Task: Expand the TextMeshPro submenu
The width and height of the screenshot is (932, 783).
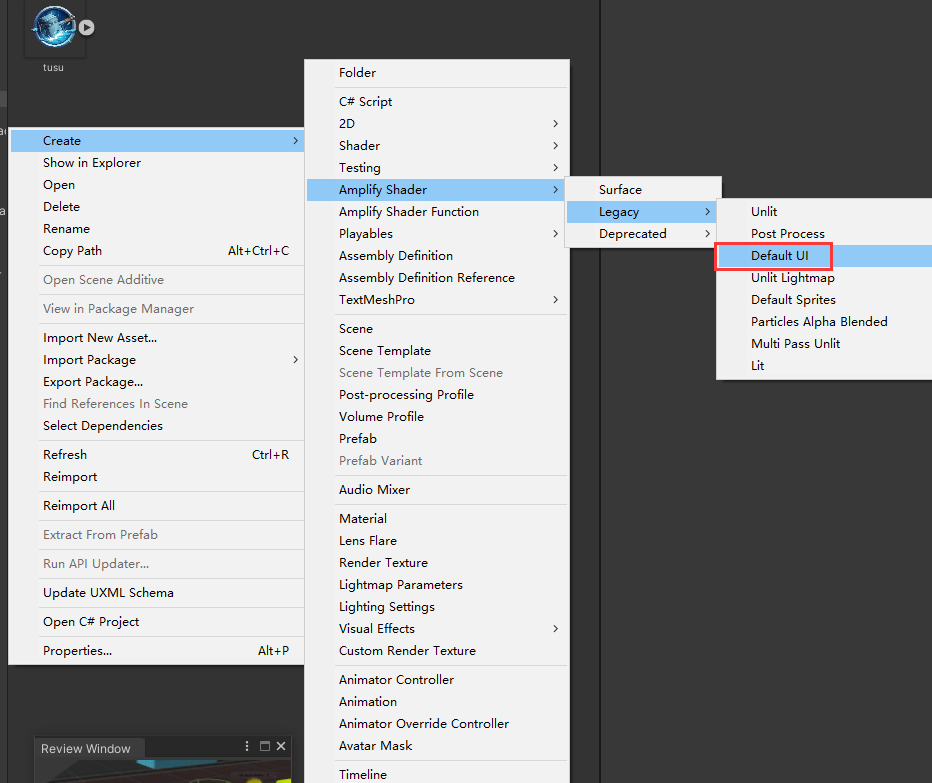Action: [x=437, y=300]
